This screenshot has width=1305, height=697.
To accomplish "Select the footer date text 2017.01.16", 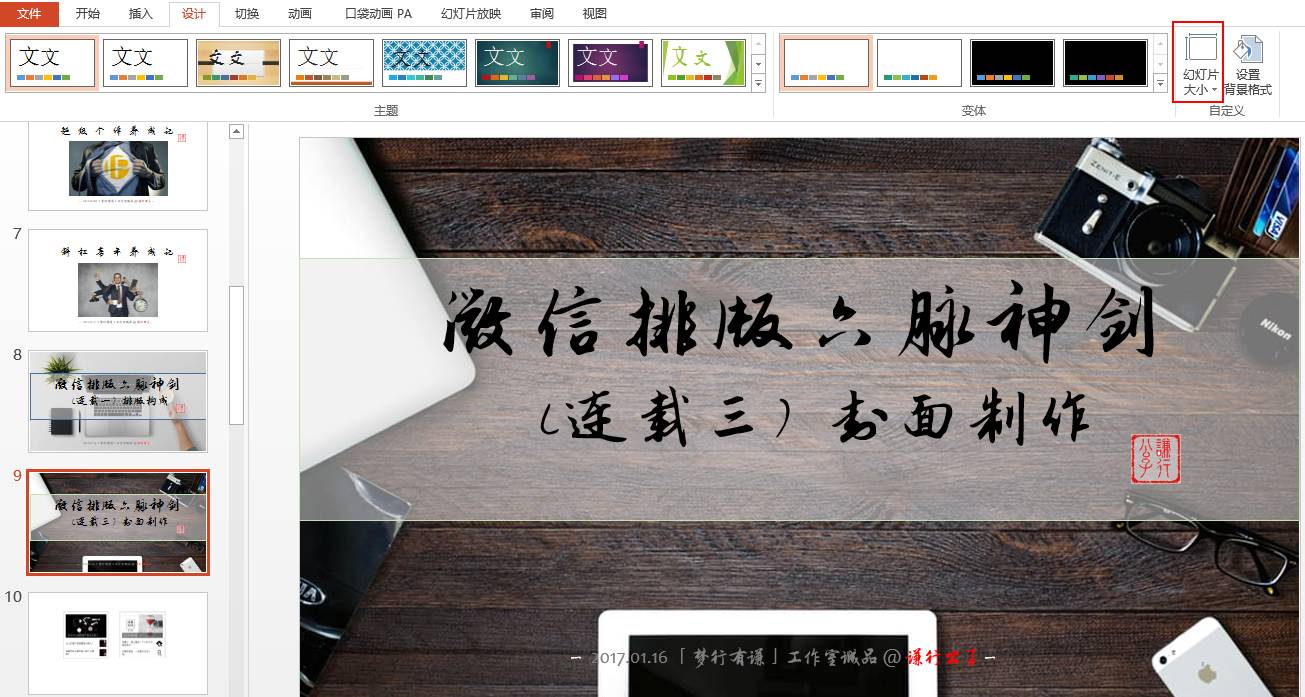I will tap(628, 658).
